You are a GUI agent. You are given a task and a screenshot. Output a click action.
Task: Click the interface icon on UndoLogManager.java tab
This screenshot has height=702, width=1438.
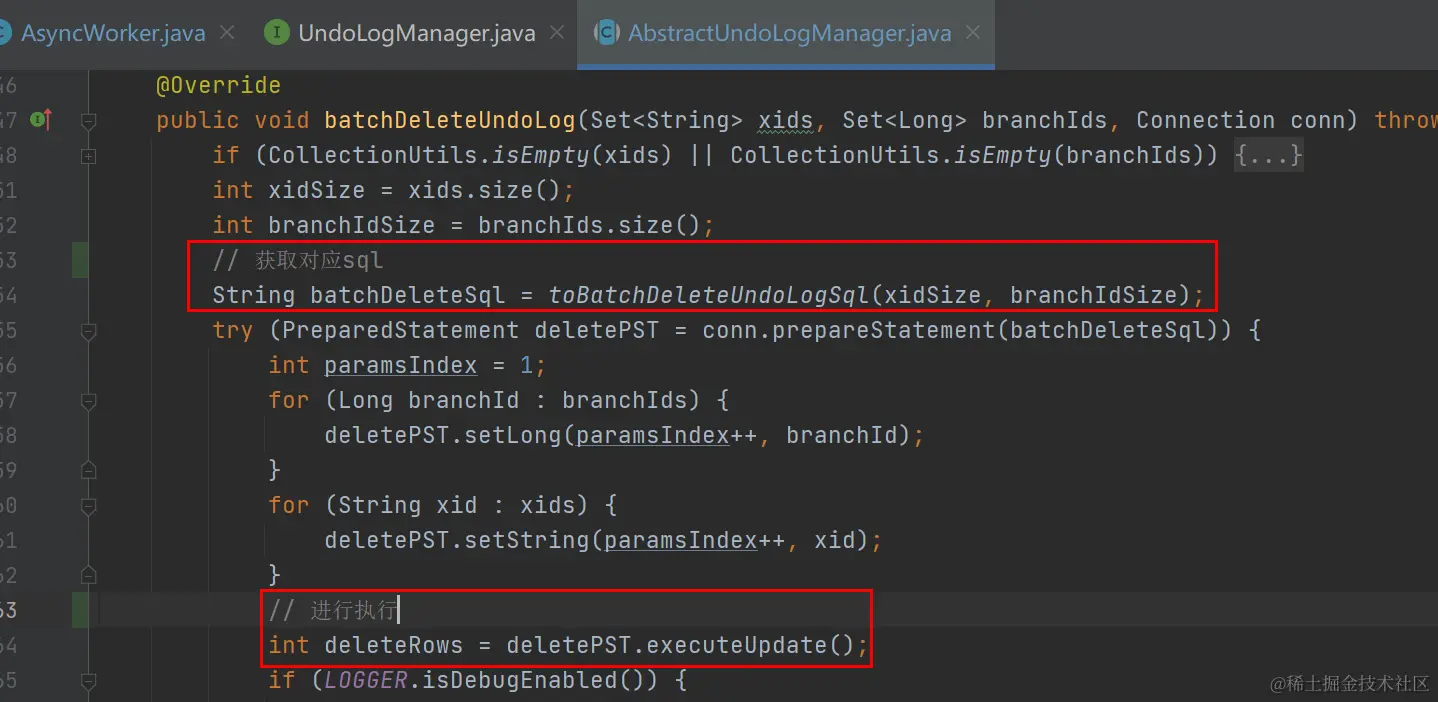(x=277, y=33)
